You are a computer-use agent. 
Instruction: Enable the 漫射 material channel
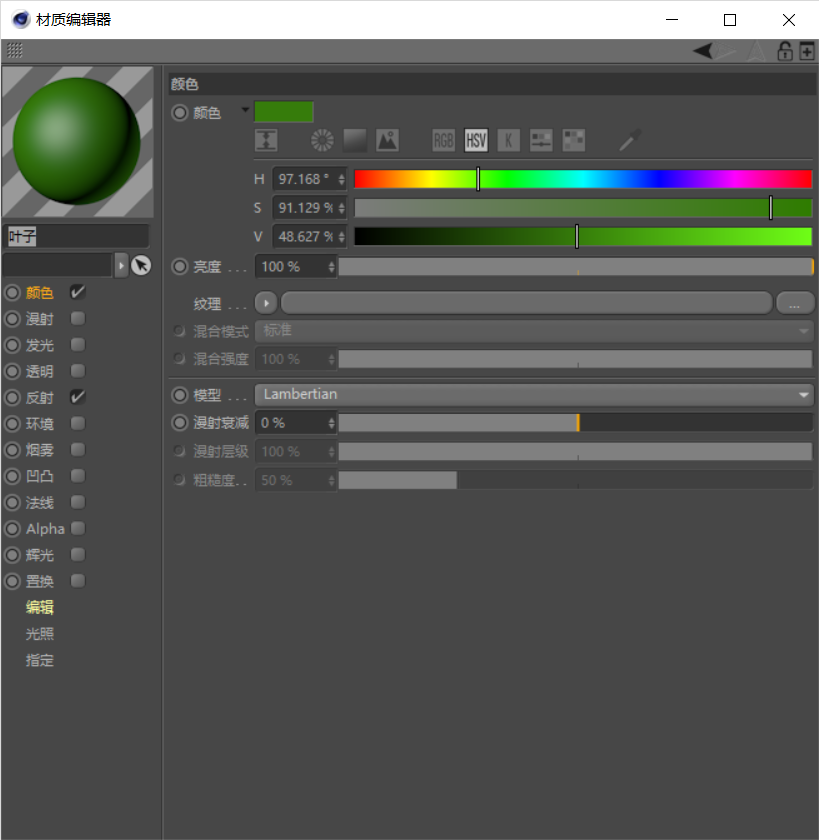click(x=77, y=318)
